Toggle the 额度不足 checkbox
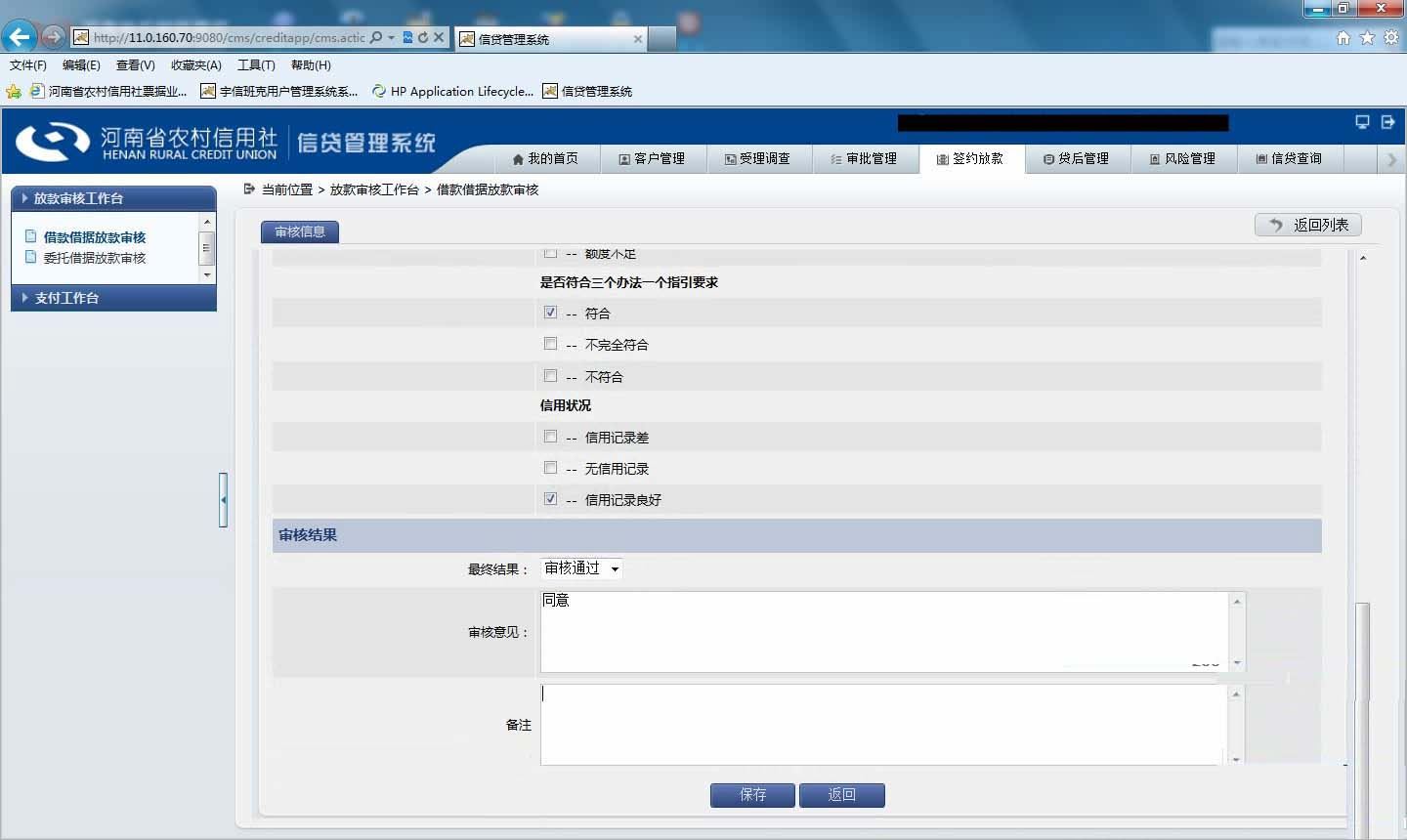 point(550,253)
